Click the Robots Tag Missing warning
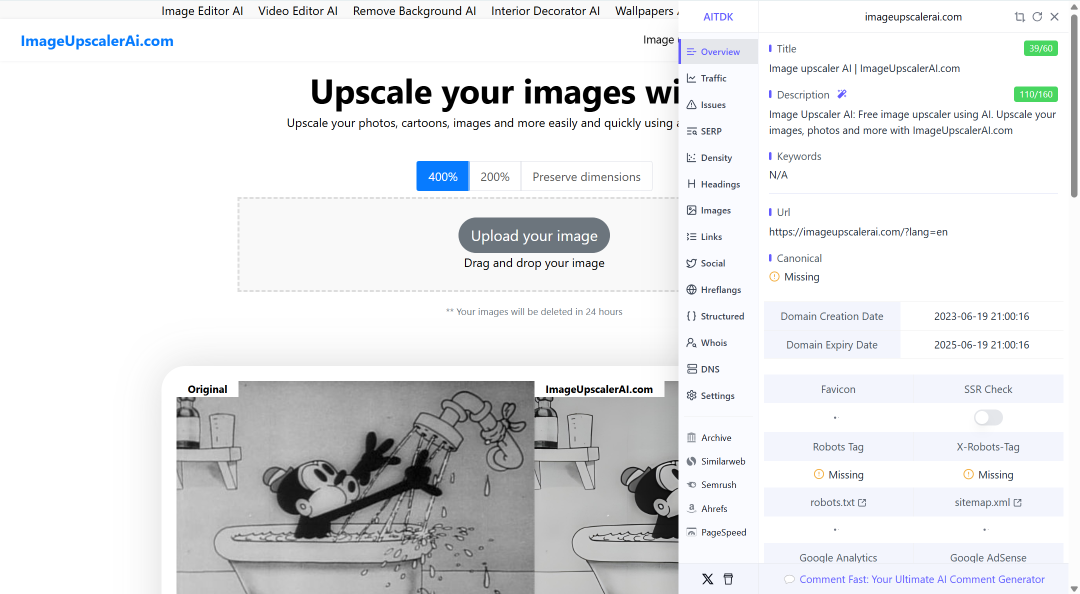The height and width of the screenshot is (594, 1080). click(x=838, y=475)
